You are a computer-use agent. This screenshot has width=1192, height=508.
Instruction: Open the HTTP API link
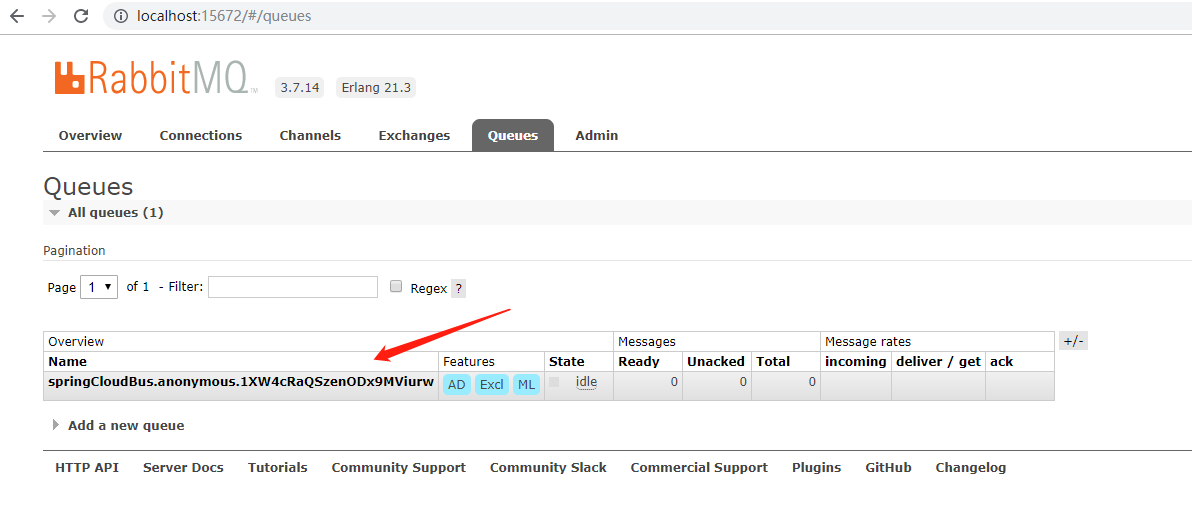coord(87,468)
